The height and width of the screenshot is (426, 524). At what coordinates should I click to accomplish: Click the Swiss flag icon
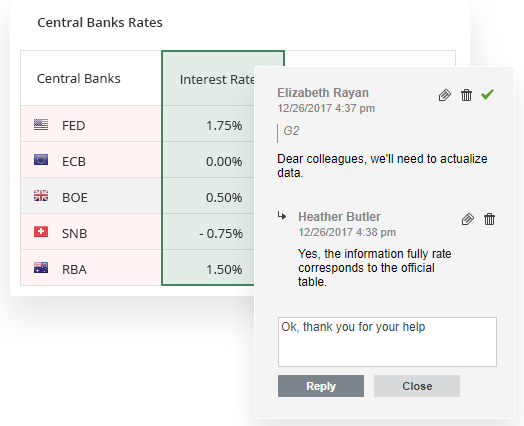[41, 232]
